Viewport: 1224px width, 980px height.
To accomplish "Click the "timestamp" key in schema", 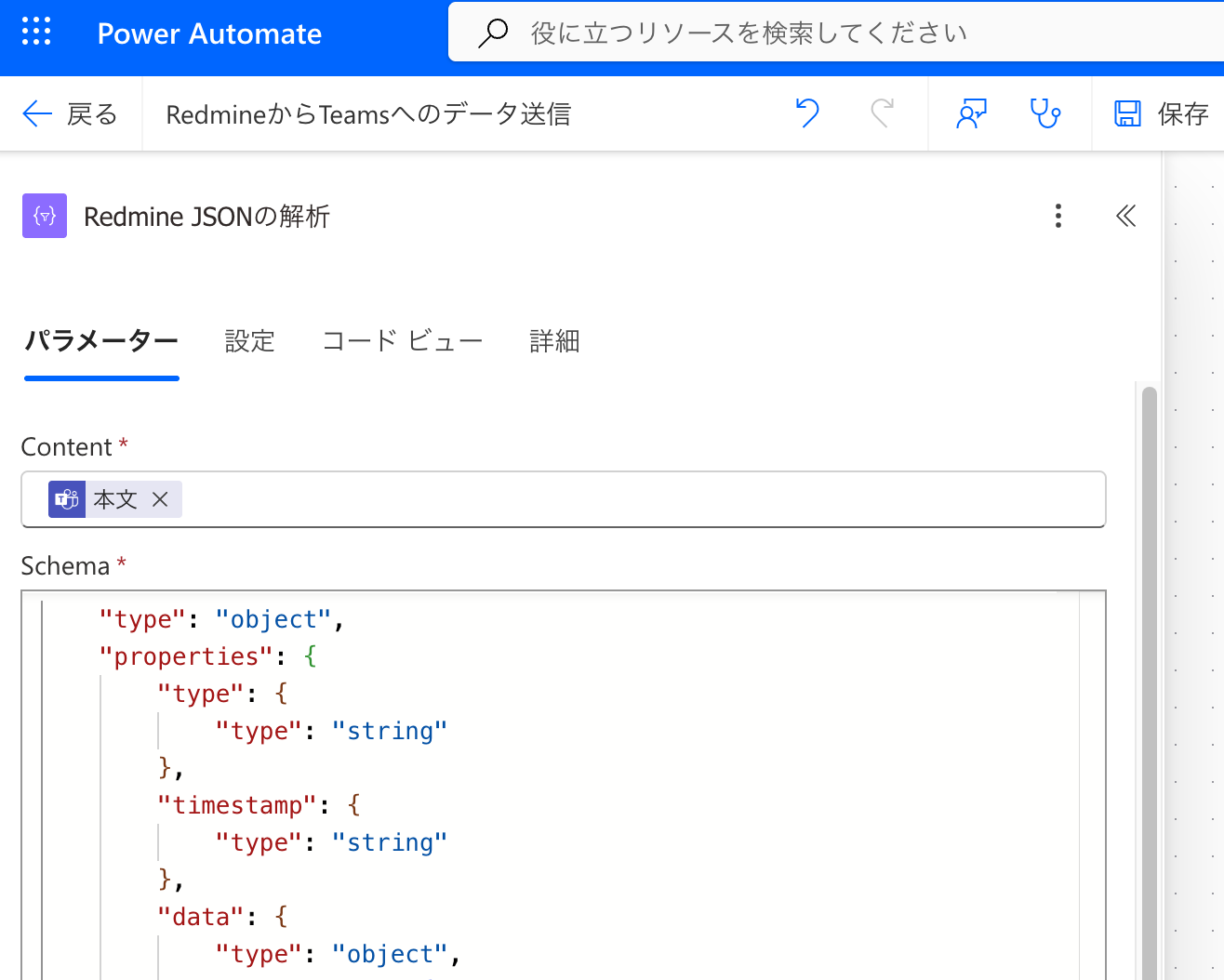I will click(x=238, y=805).
